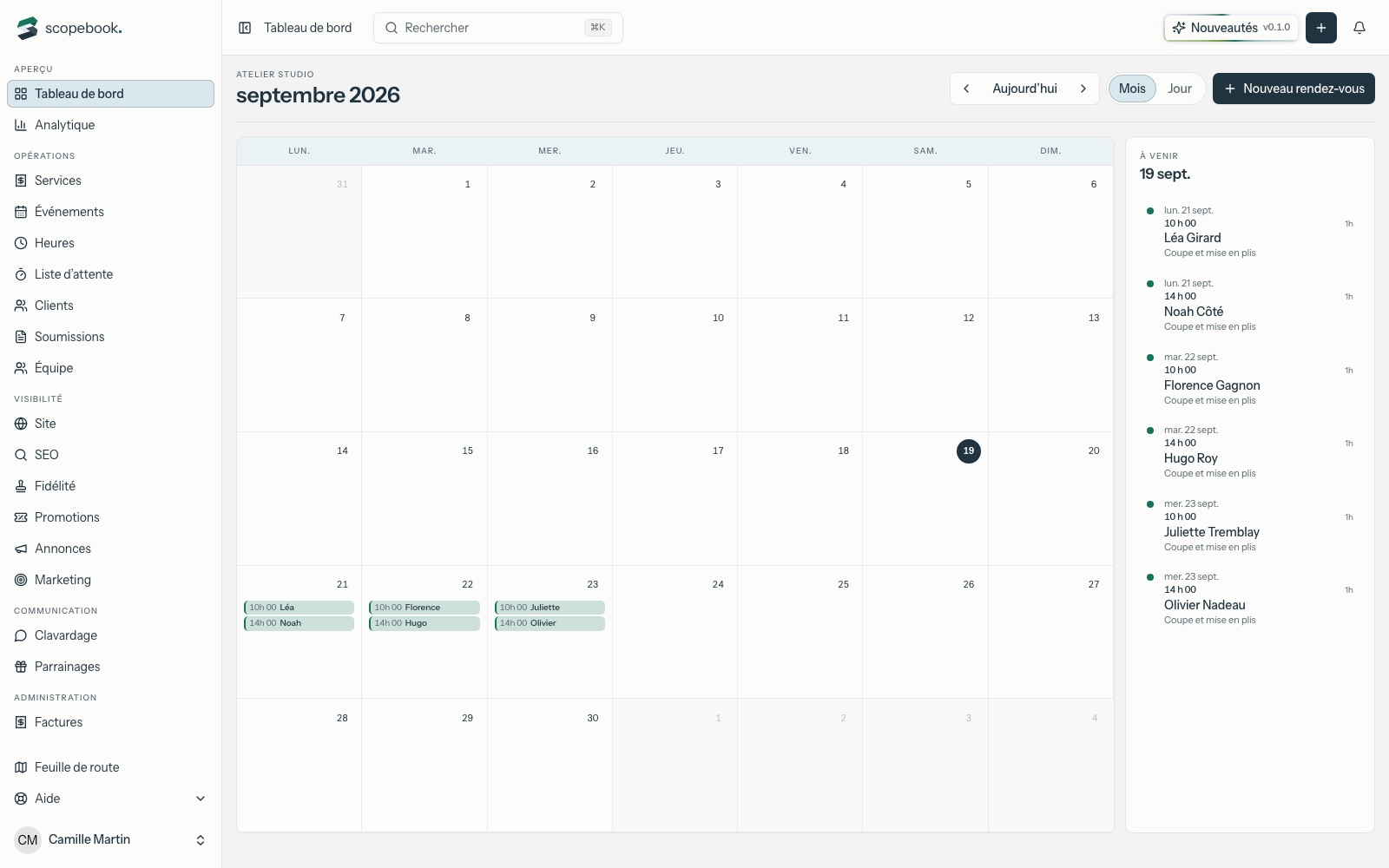The image size is (1389, 868).
Task: Open 10h00 Juliette calendar event
Action: (x=550, y=608)
